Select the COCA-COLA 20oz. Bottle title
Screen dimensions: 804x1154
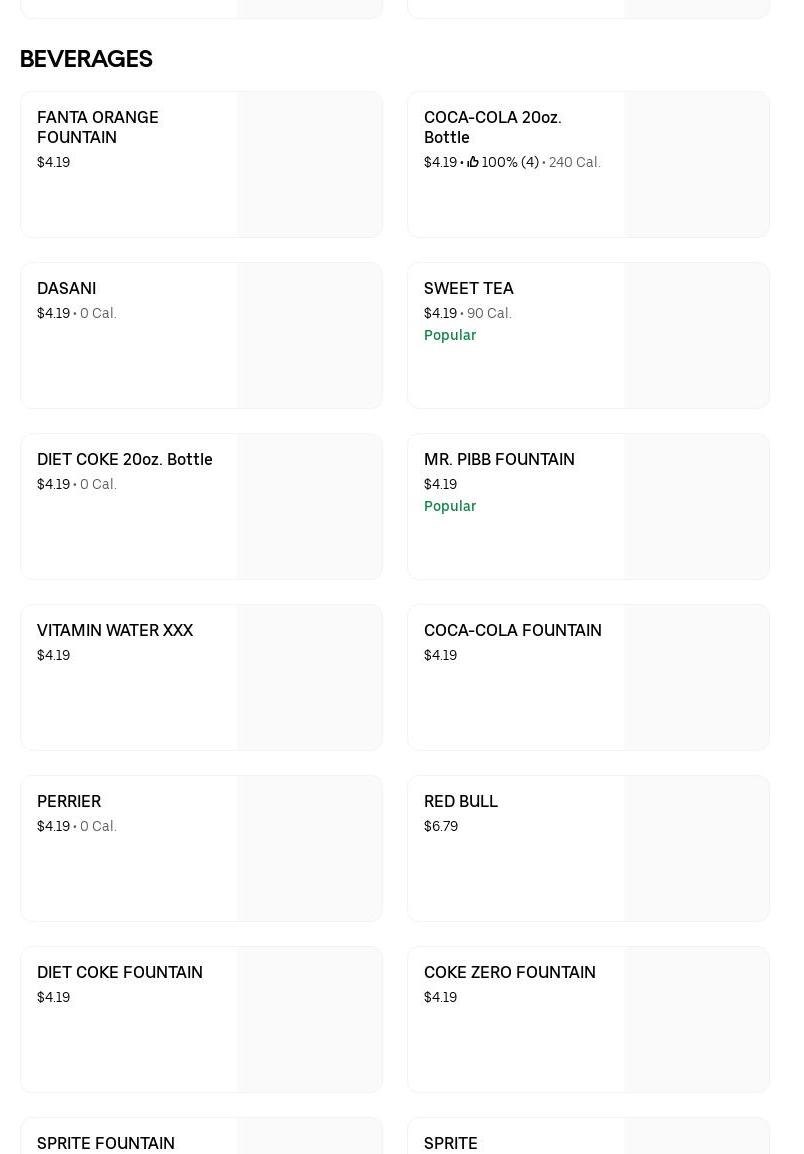click(x=492, y=127)
